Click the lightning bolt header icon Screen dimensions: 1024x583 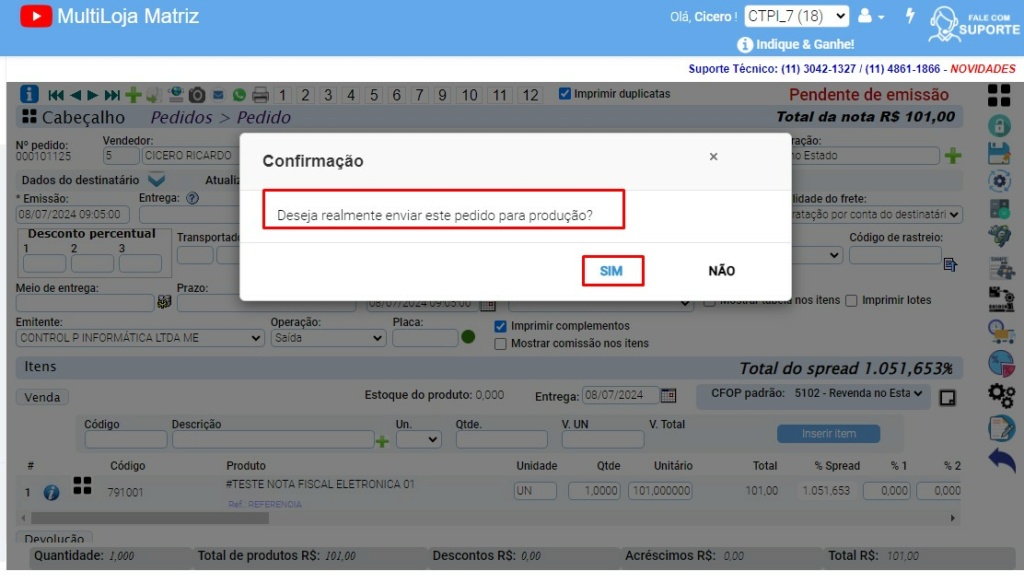[x=910, y=15]
